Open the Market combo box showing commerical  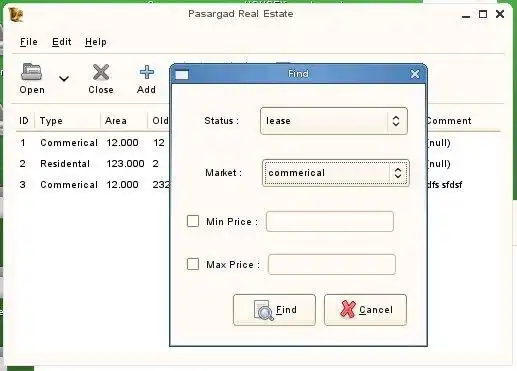pyautogui.click(x=336, y=173)
